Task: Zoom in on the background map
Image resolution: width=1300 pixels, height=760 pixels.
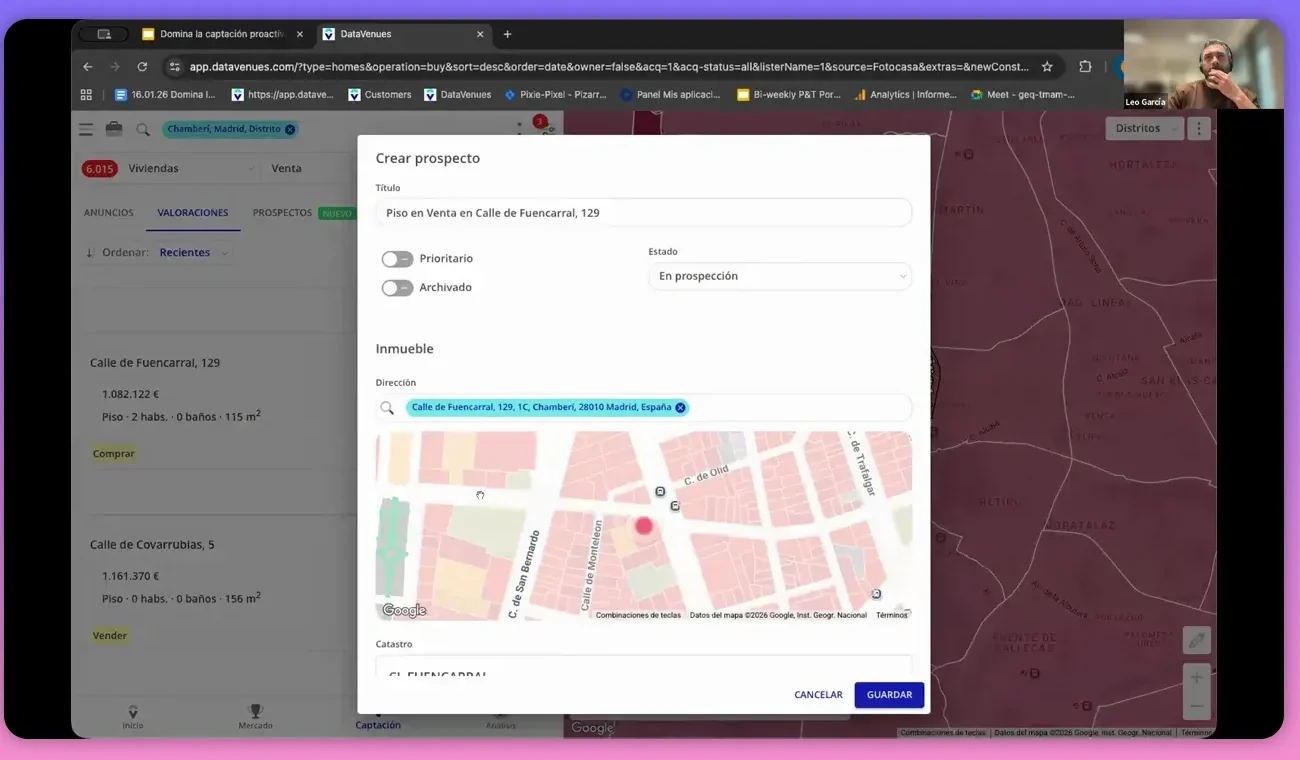Action: (1196, 677)
